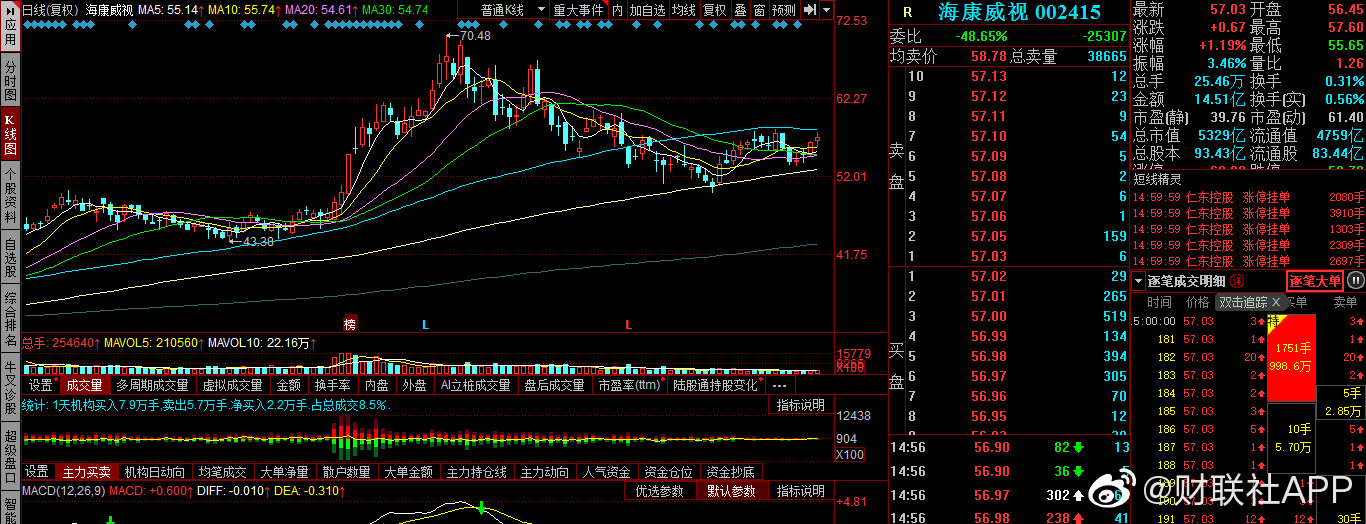Open 牛叉诊股 in left sidebar
Viewport: 1366px width, 524px height.
pos(9,385)
